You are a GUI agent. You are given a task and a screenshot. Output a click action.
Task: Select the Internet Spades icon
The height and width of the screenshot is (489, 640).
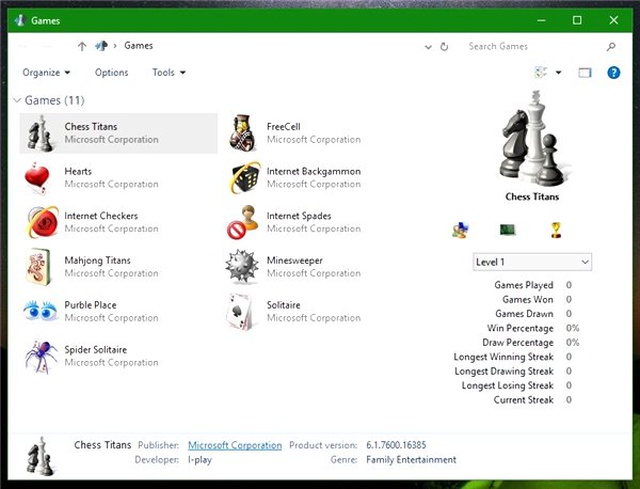pos(242,222)
